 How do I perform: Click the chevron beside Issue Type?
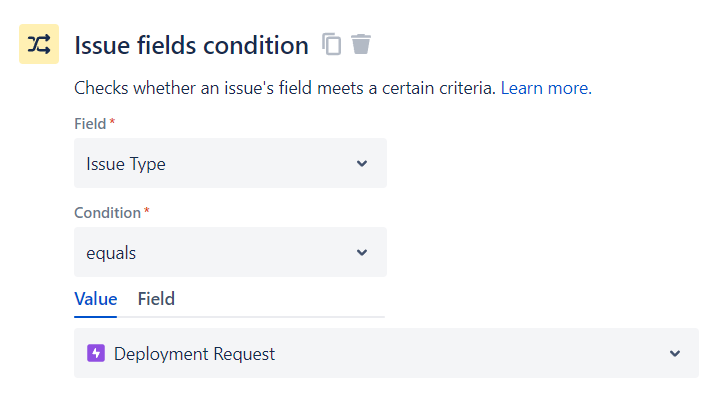pos(362,164)
